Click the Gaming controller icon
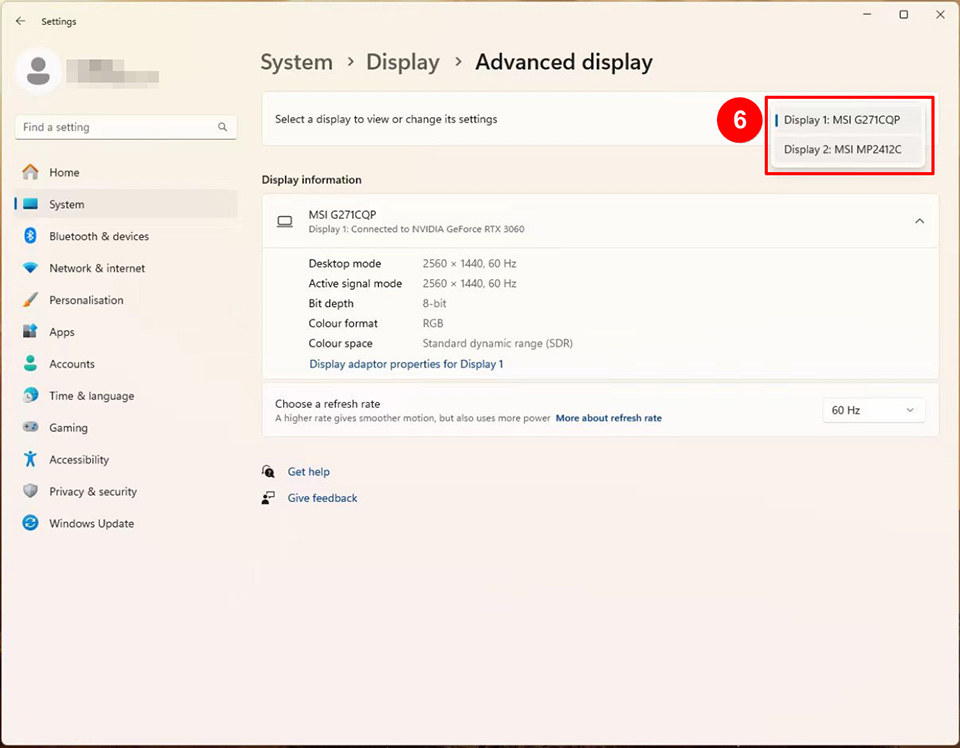 coord(30,427)
